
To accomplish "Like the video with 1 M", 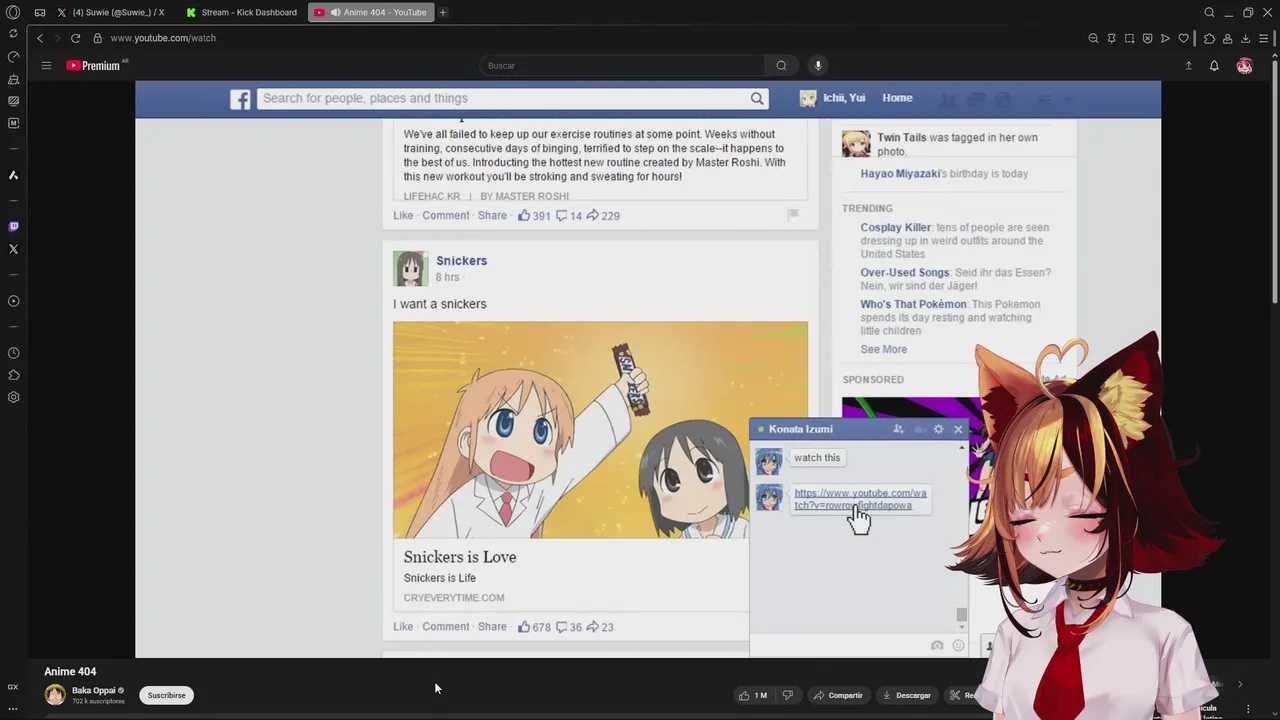I will pos(753,695).
